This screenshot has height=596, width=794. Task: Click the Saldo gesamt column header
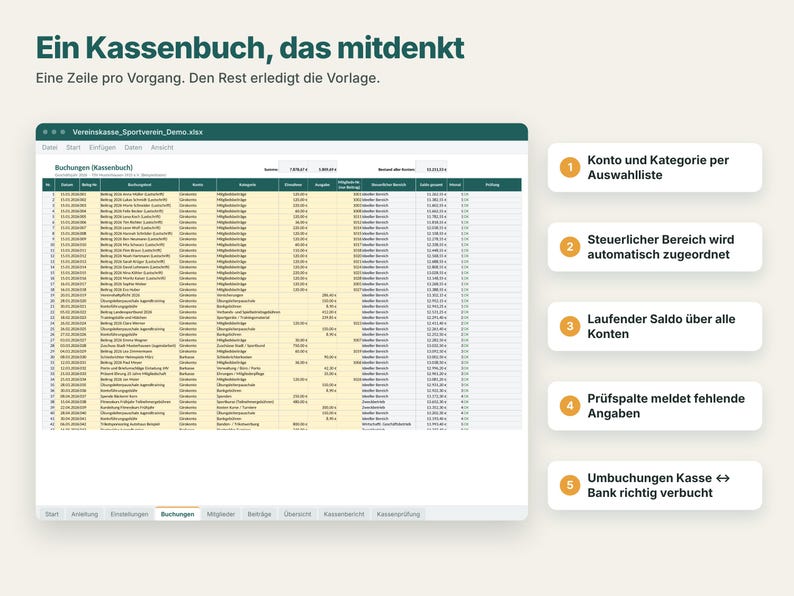431,185
